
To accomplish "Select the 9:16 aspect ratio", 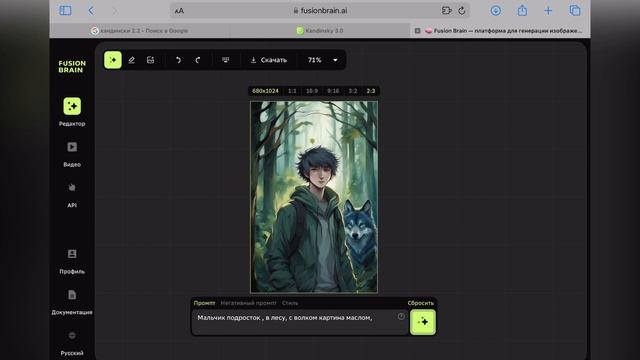I will coord(333,91).
